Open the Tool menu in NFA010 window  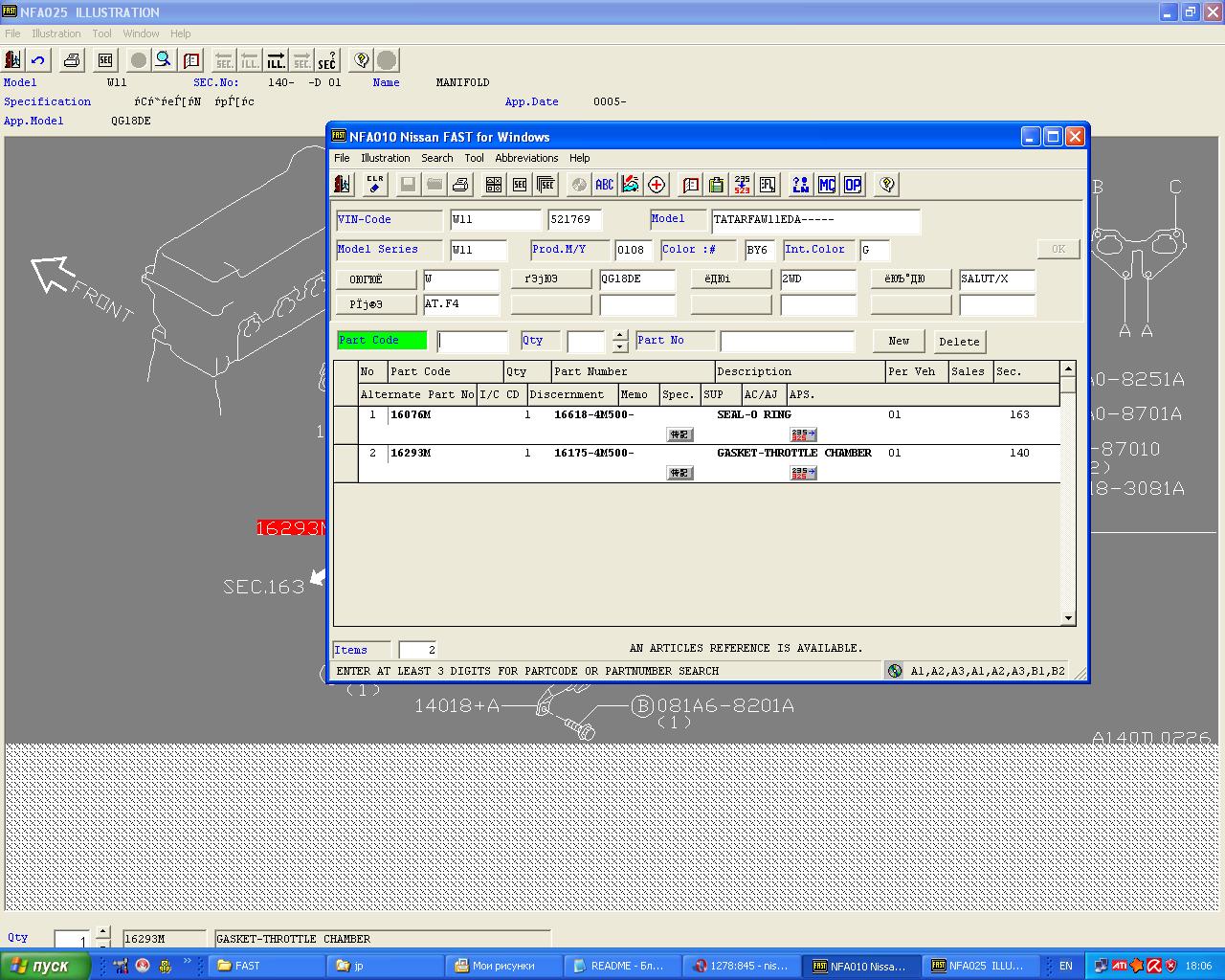(474, 158)
